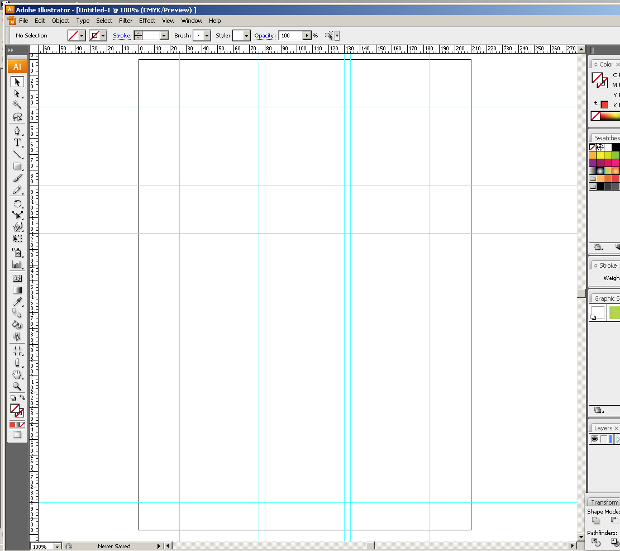The height and width of the screenshot is (551, 620).
Task: Open status bar flyout arrow
Action: coord(159,546)
